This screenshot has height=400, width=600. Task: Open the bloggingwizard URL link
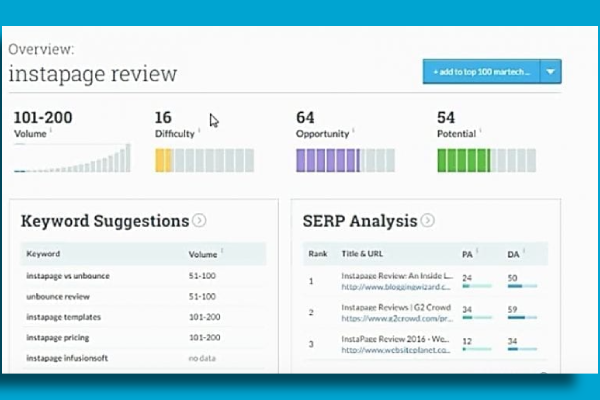396,287
